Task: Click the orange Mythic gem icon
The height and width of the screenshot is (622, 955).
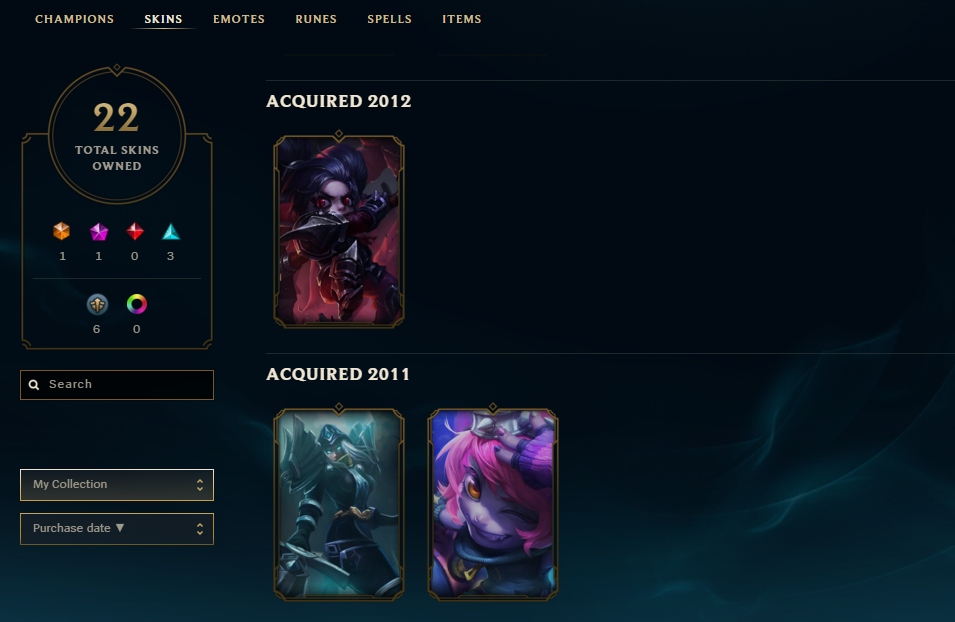Action: [62, 231]
